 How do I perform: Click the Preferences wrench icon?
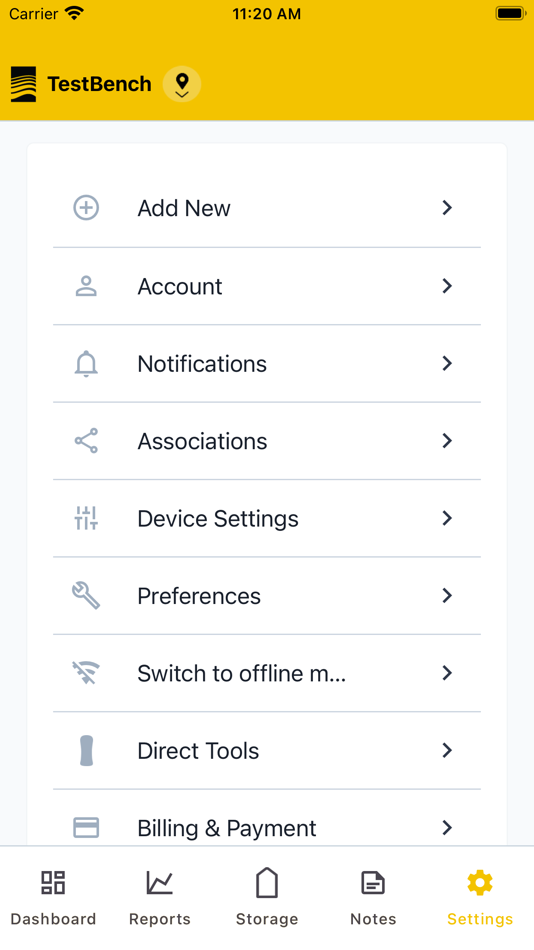click(x=86, y=596)
